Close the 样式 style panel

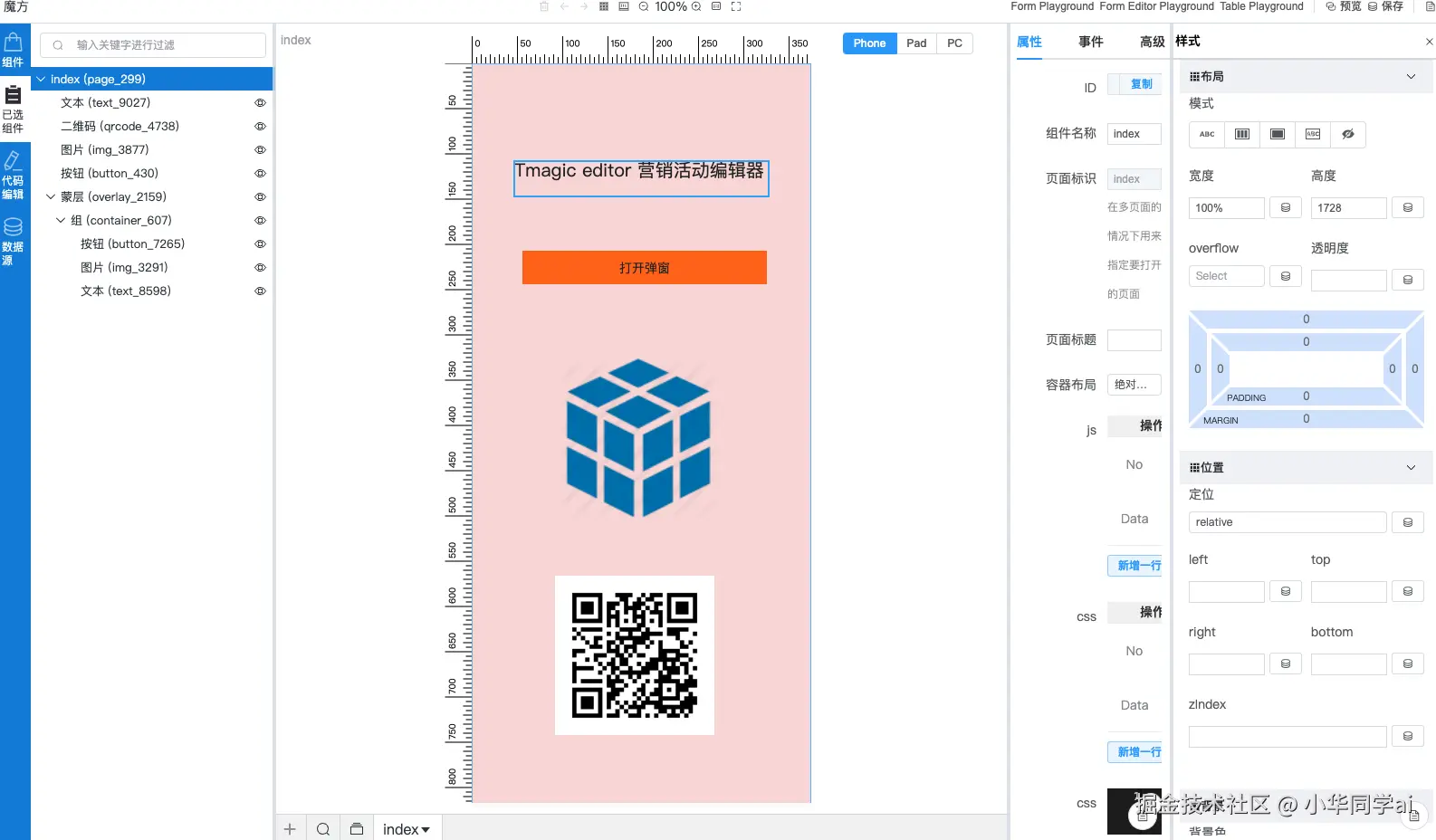1430,42
